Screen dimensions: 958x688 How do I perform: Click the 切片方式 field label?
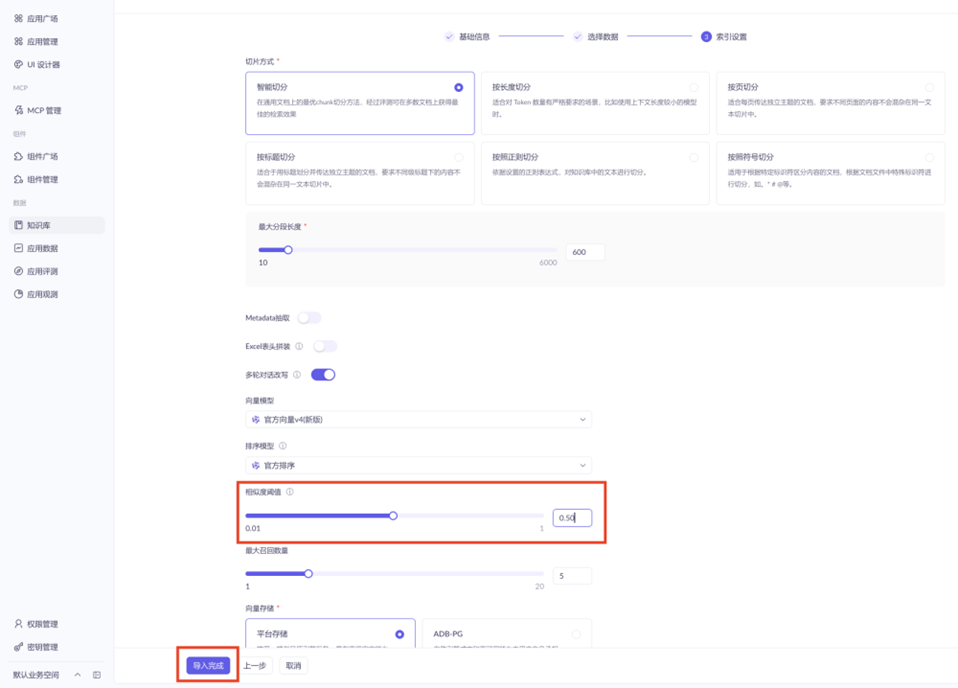click(260, 62)
